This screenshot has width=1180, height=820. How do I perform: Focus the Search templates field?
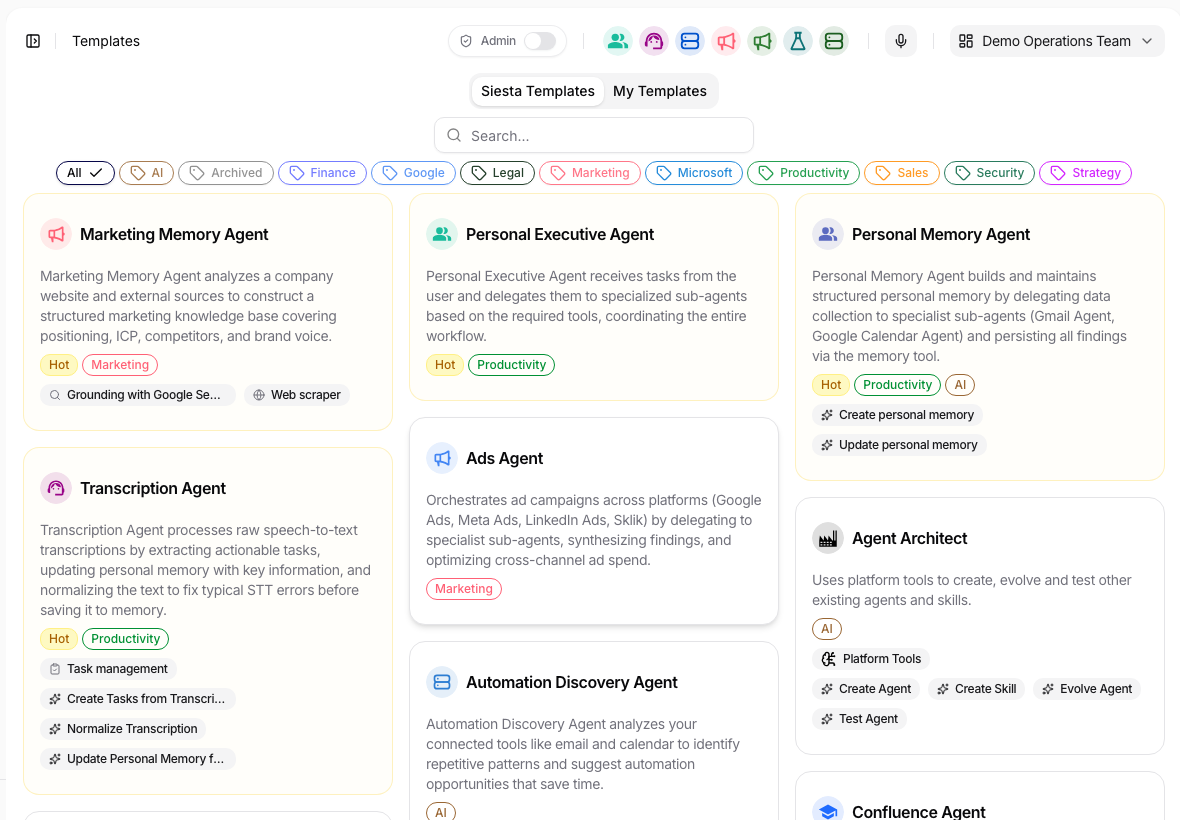(594, 135)
